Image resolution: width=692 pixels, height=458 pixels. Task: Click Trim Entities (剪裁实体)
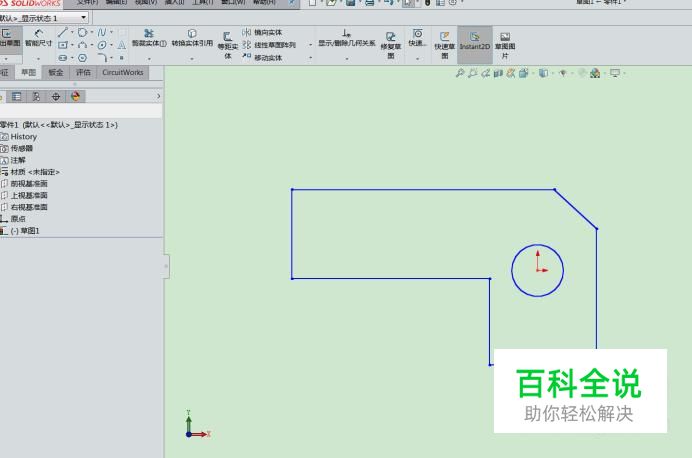click(x=149, y=38)
